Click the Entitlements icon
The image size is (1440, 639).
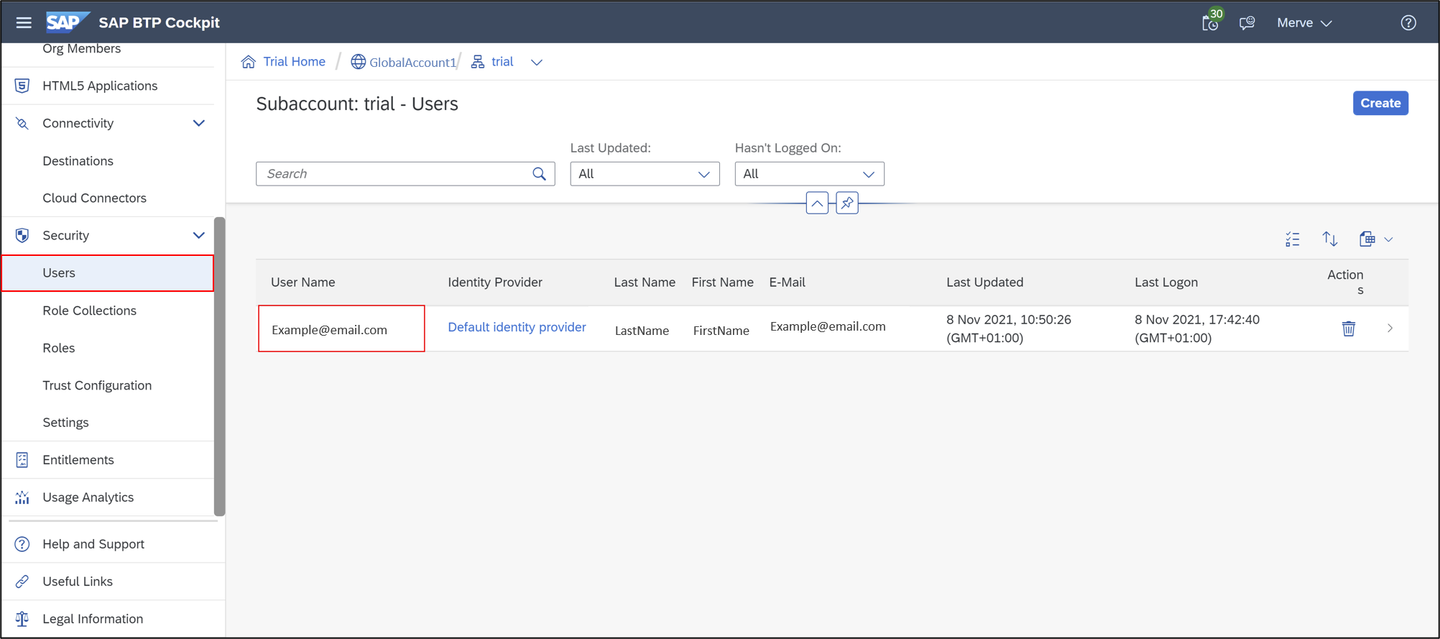coord(22,460)
